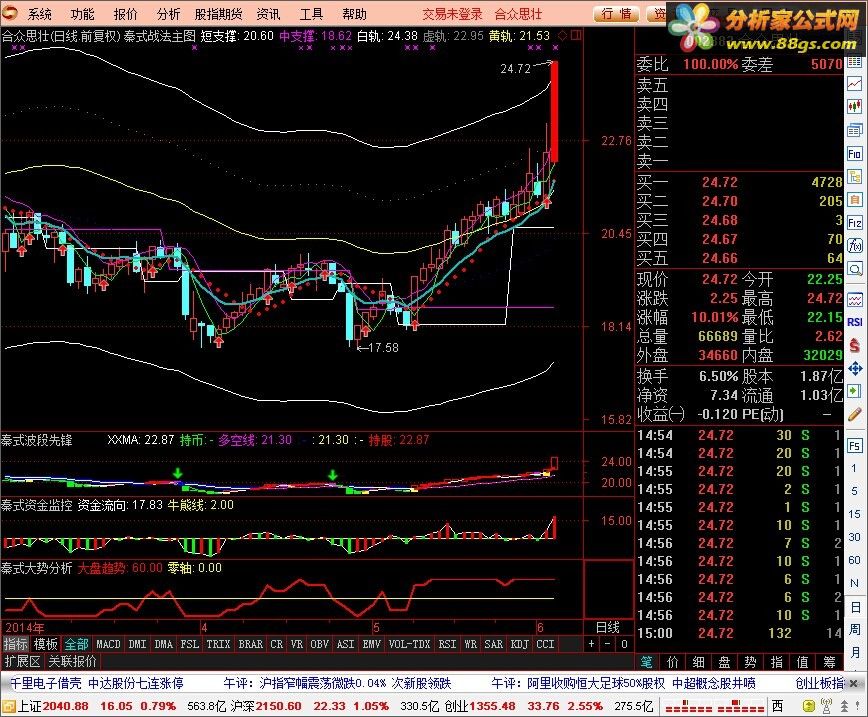Switch to 30-minute period
The image size is (868, 717).
(x=855, y=537)
